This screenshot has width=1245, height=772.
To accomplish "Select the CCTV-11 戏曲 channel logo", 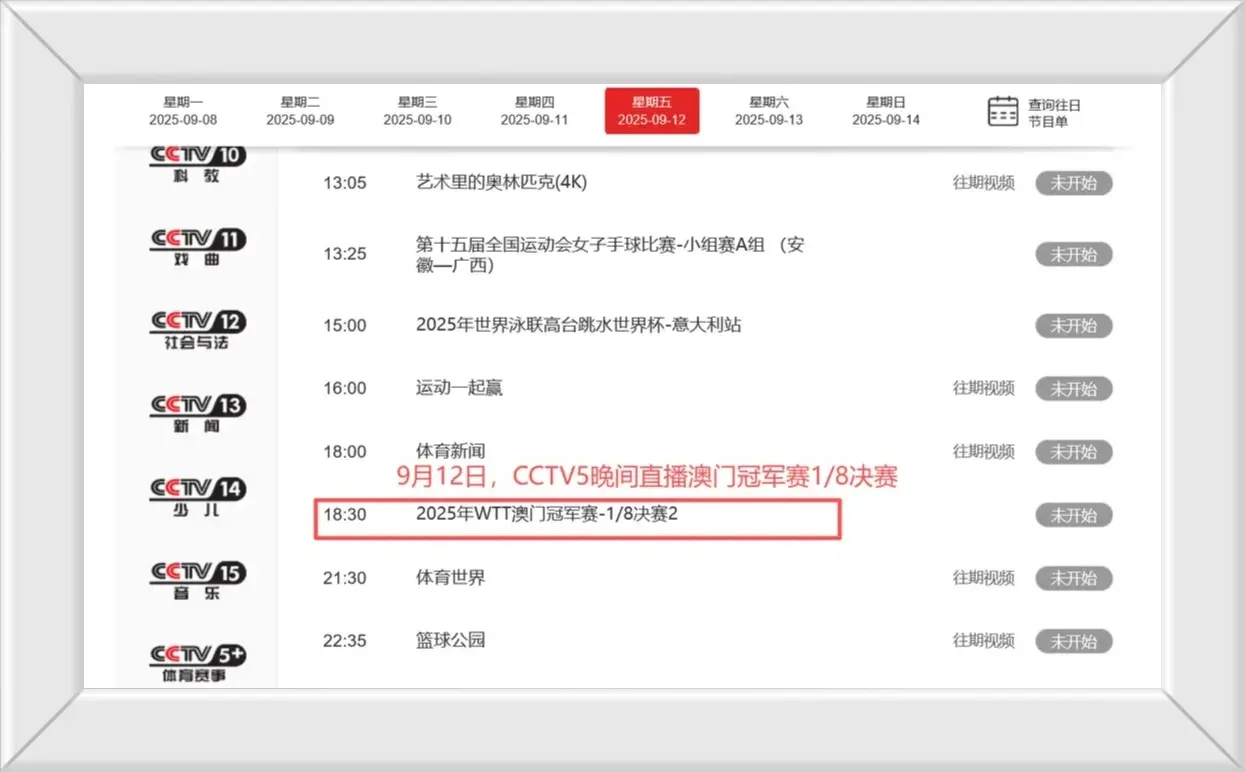I will [197, 247].
